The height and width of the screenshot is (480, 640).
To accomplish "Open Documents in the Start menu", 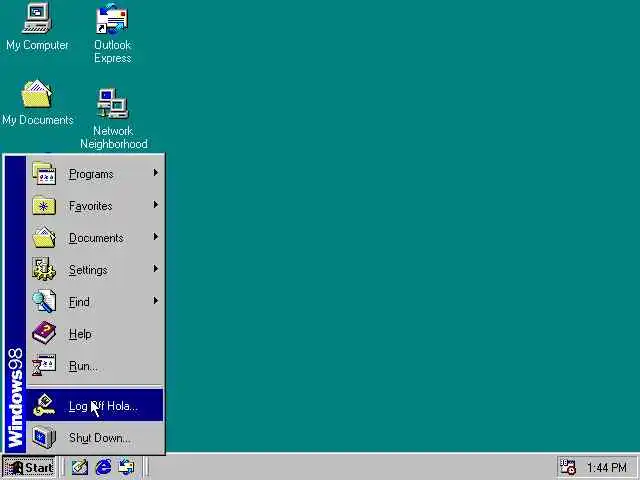I will coord(95,238).
